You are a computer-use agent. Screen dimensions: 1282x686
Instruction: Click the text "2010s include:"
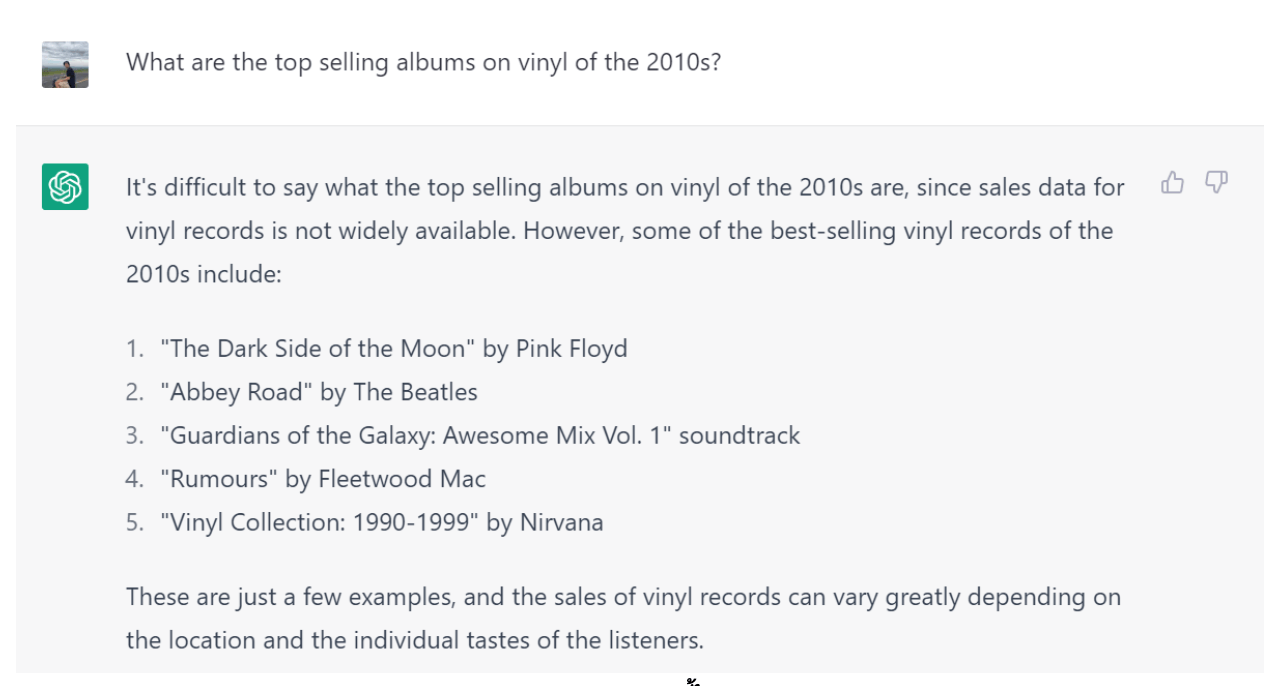coord(204,273)
